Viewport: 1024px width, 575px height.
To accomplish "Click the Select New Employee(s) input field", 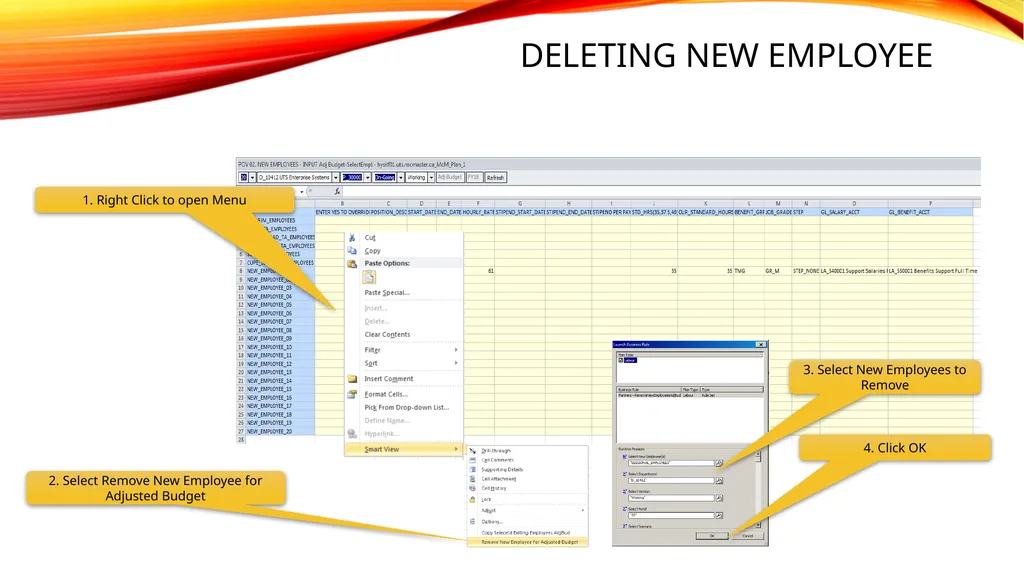I will pos(671,463).
